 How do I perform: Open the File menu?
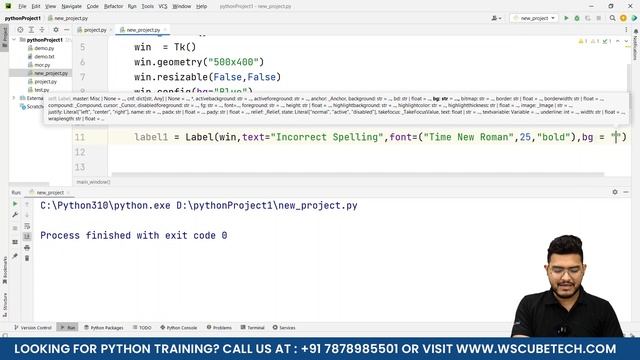22,6
